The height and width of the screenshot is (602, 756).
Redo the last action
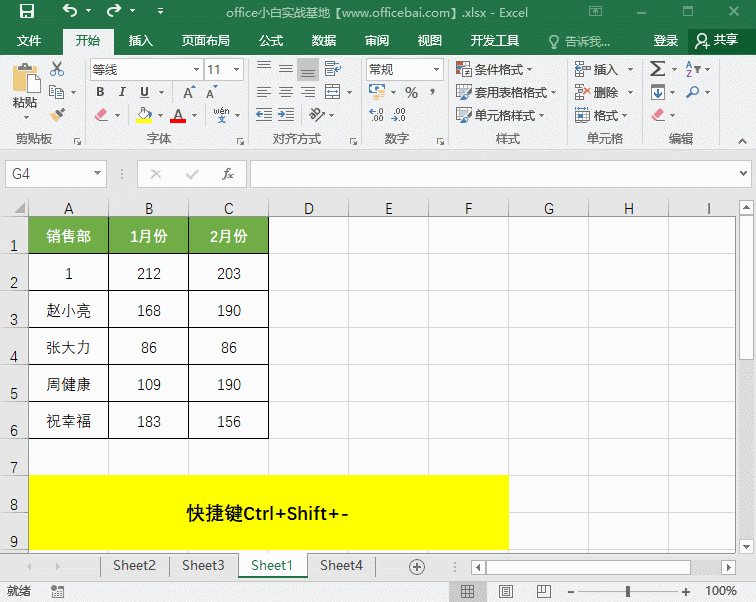point(114,11)
